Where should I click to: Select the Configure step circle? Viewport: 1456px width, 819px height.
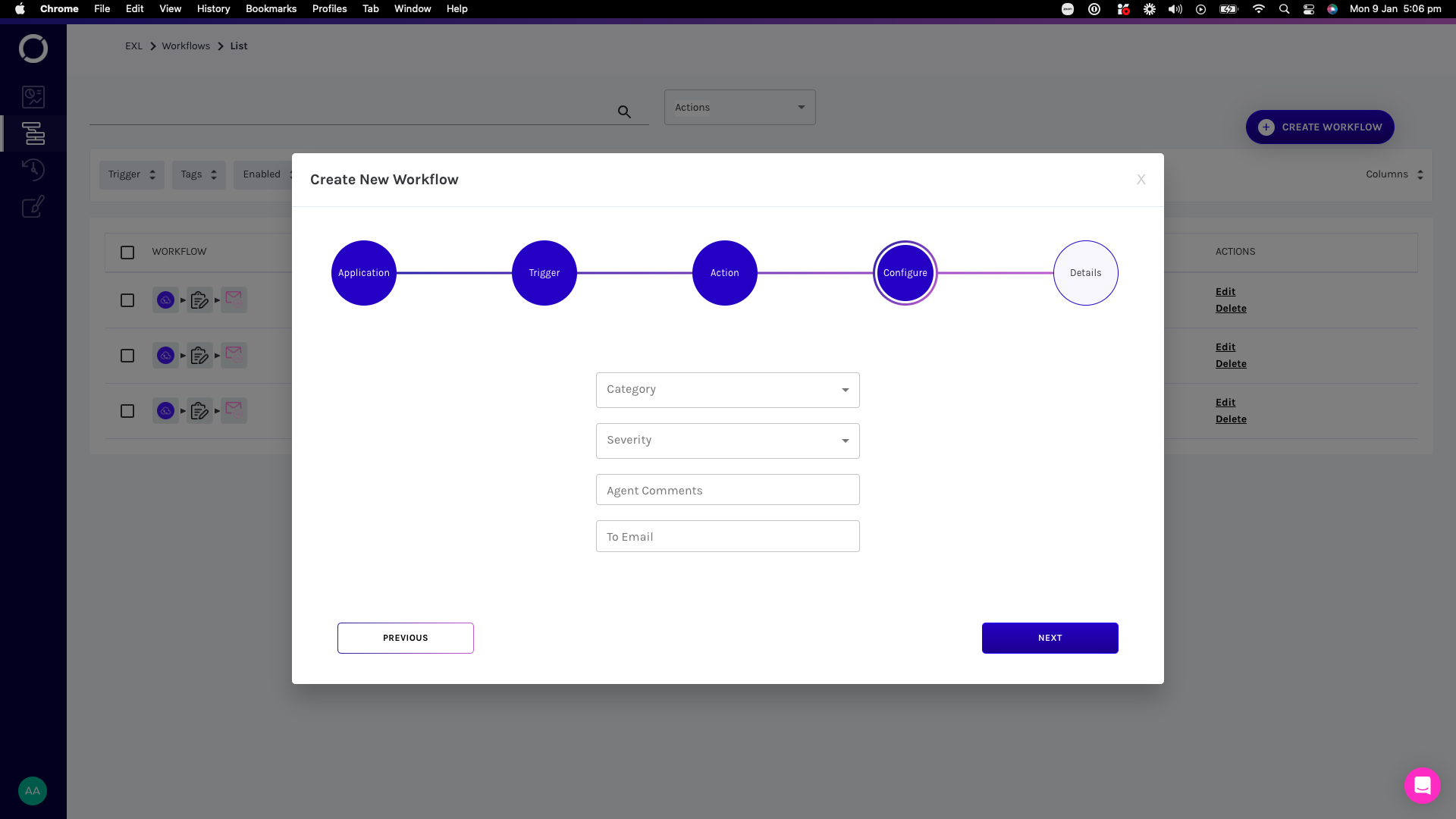[x=905, y=273]
